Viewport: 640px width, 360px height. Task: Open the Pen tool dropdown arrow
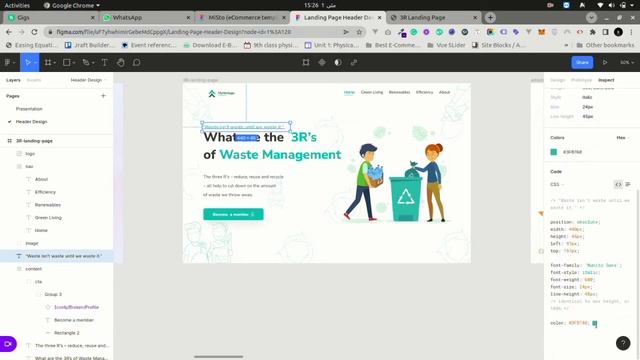pyautogui.click(x=93, y=62)
